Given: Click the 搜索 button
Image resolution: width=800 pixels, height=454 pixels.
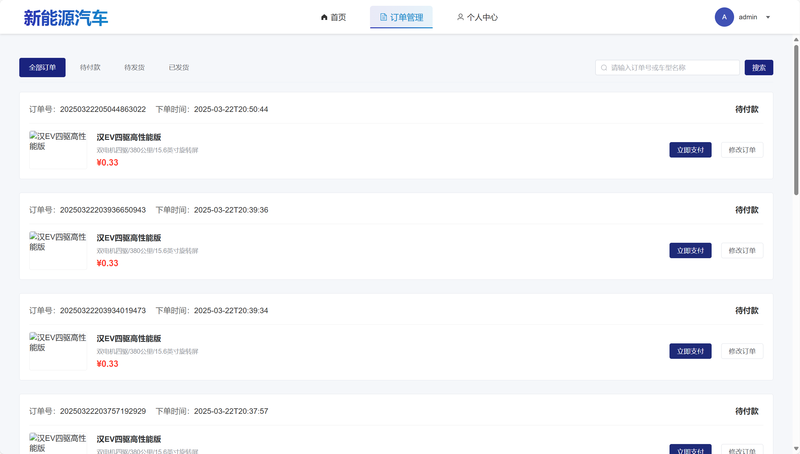Looking at the screenshot, I should pos(759,67).
